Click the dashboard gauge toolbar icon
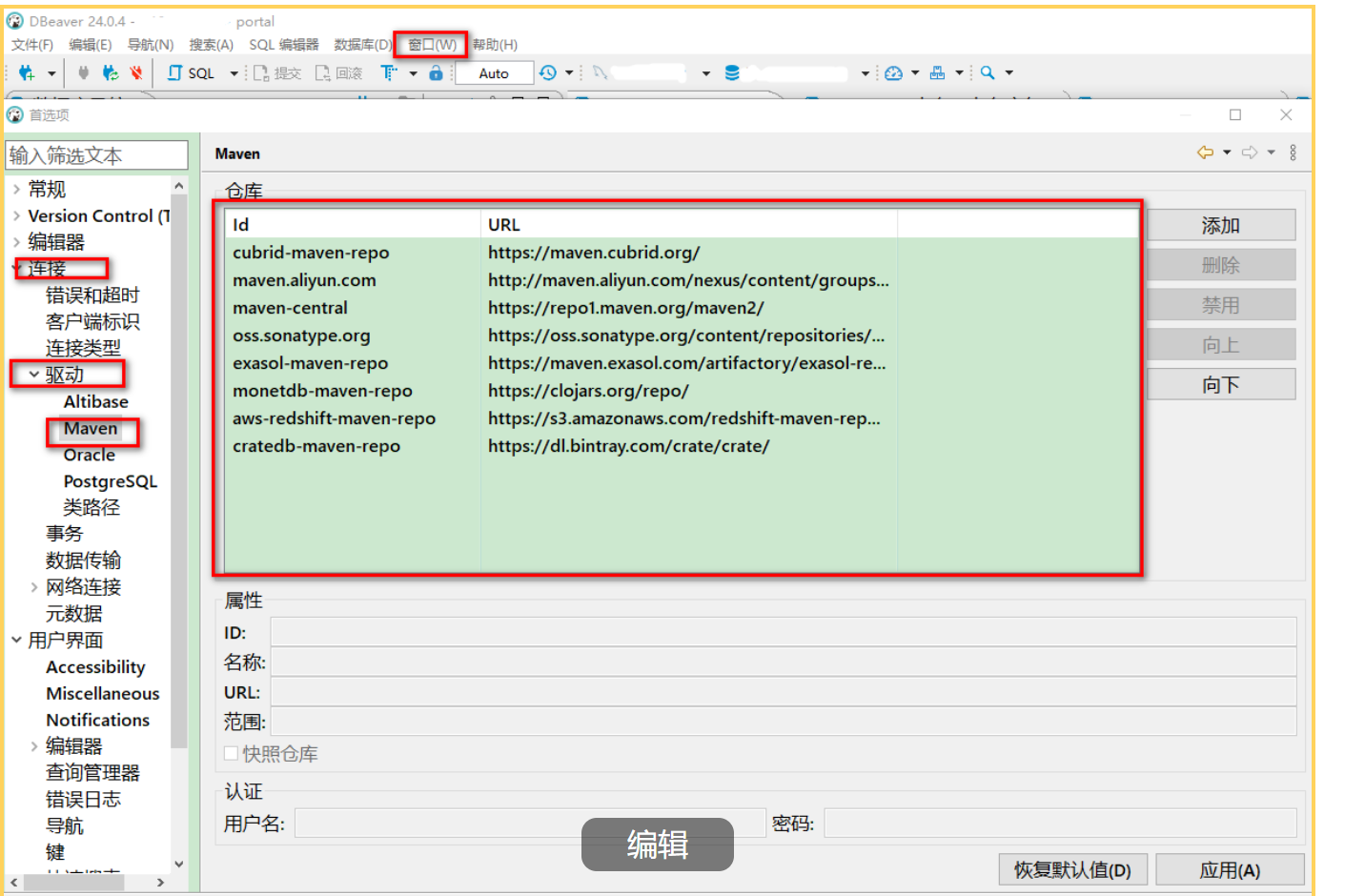1365x896 pixels. pos(893,72)
